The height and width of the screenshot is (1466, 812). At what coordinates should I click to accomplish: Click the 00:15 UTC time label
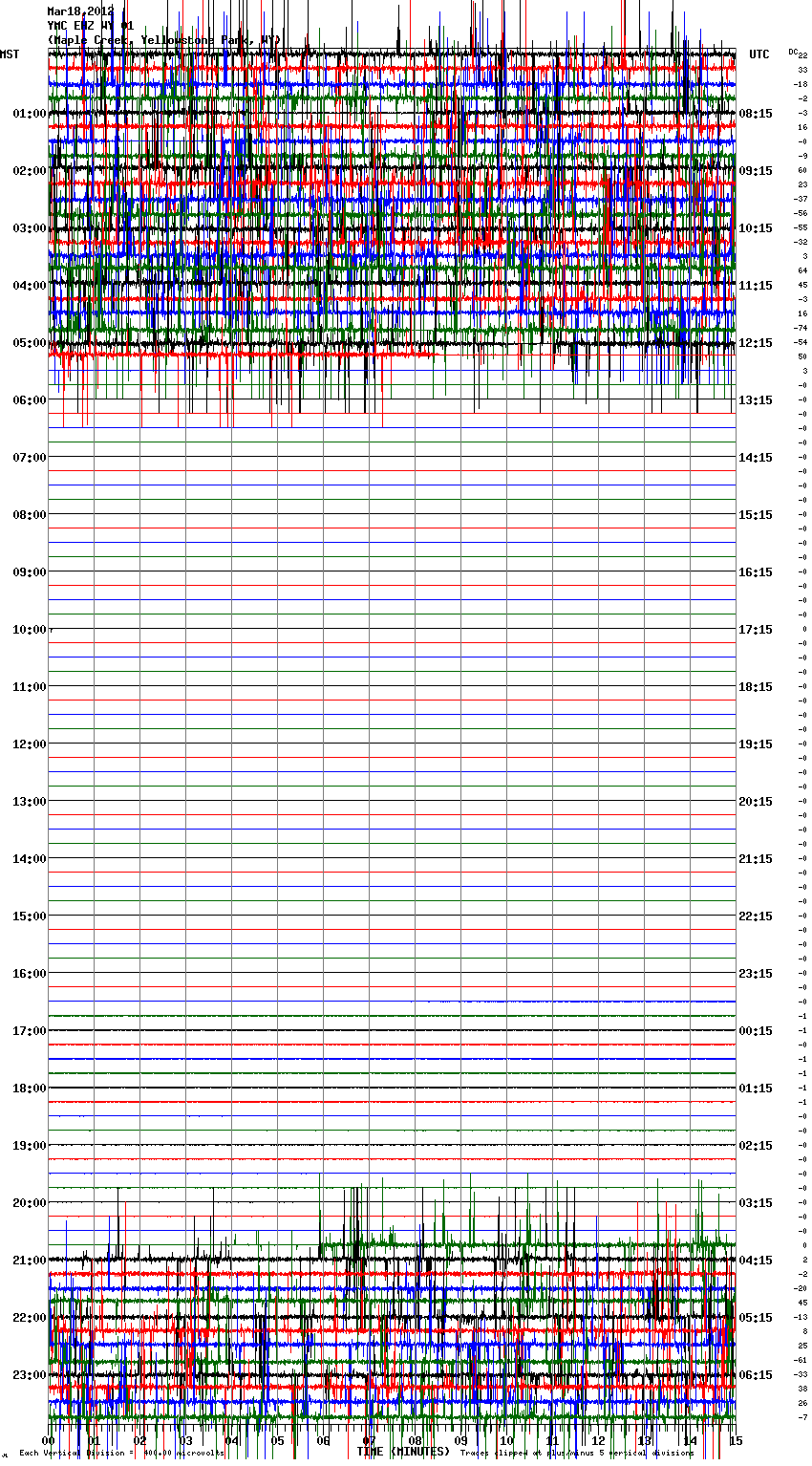(756, 1031)
